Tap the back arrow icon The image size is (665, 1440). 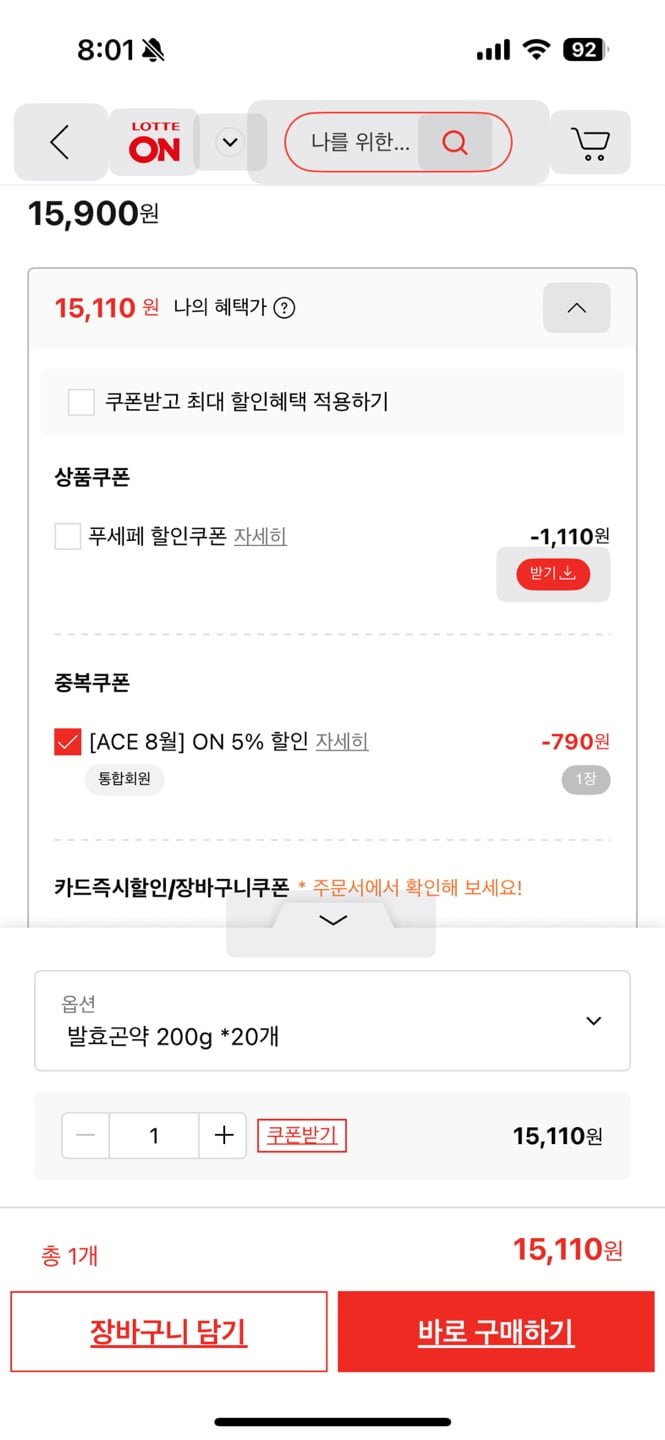coord(60,143)
